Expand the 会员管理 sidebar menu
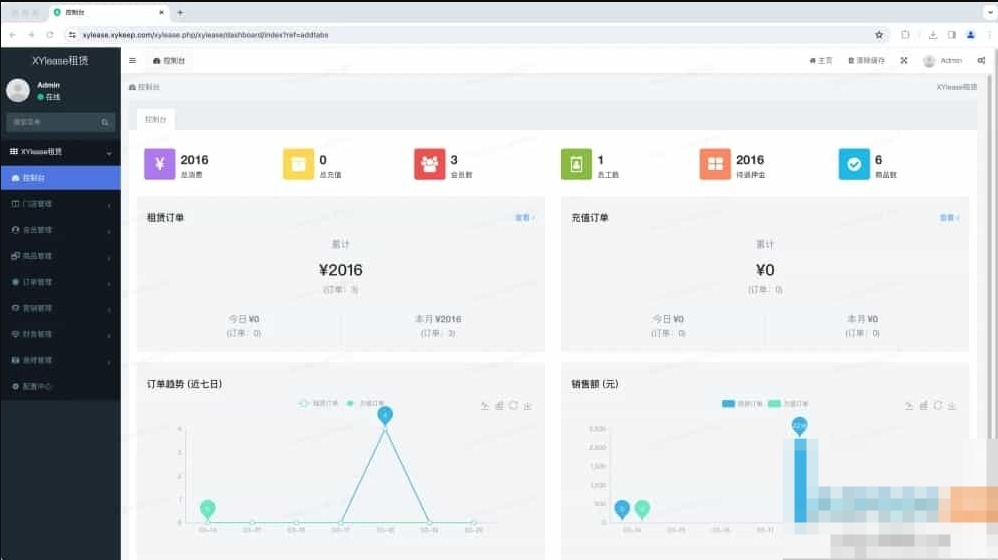 pyautogui.click(x=60, y=230)
